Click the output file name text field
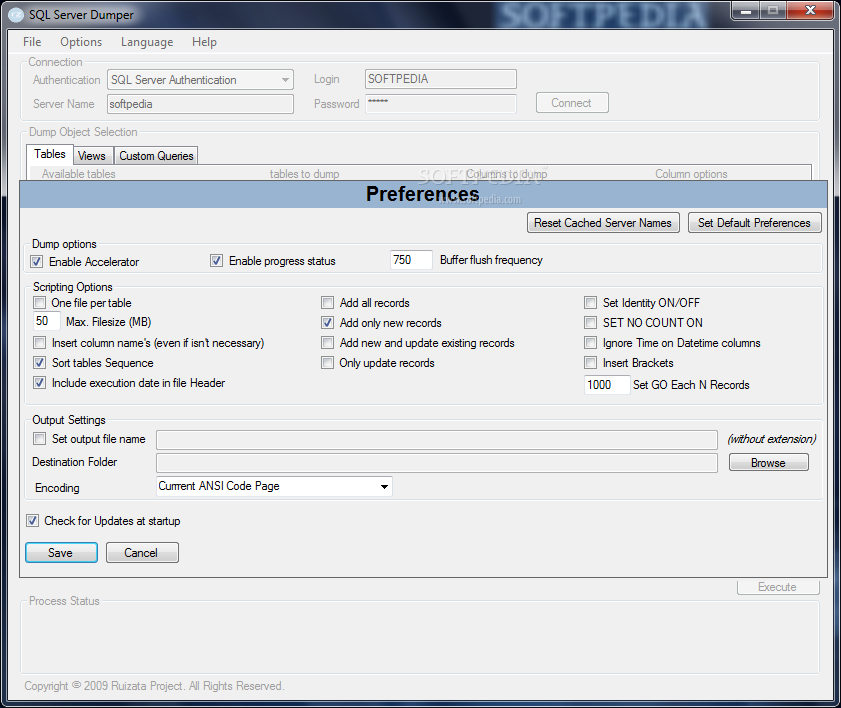841x708 pixels. pos(437,440)
